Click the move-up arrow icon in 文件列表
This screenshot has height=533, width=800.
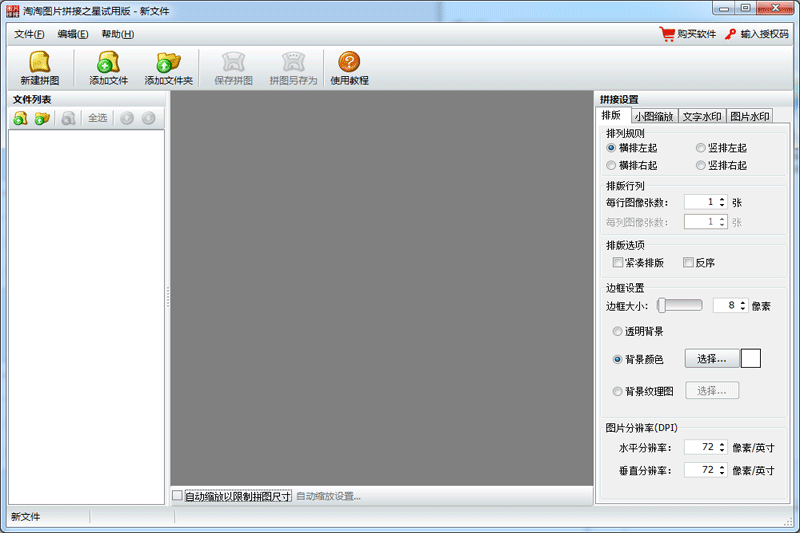pyautogui.click(x=127, y=118)
